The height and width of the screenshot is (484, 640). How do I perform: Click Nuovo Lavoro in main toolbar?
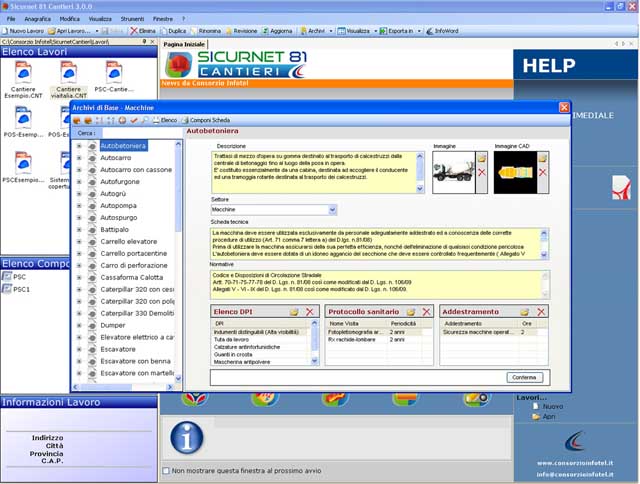coord(22,31)
